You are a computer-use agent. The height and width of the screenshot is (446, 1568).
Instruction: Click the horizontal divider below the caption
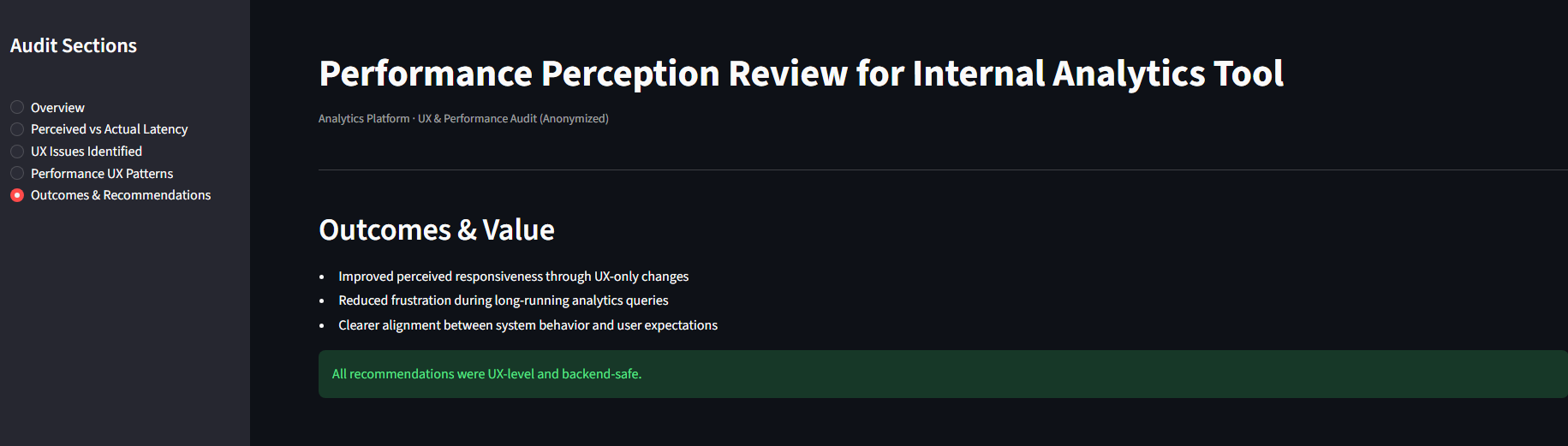[942, 169]
